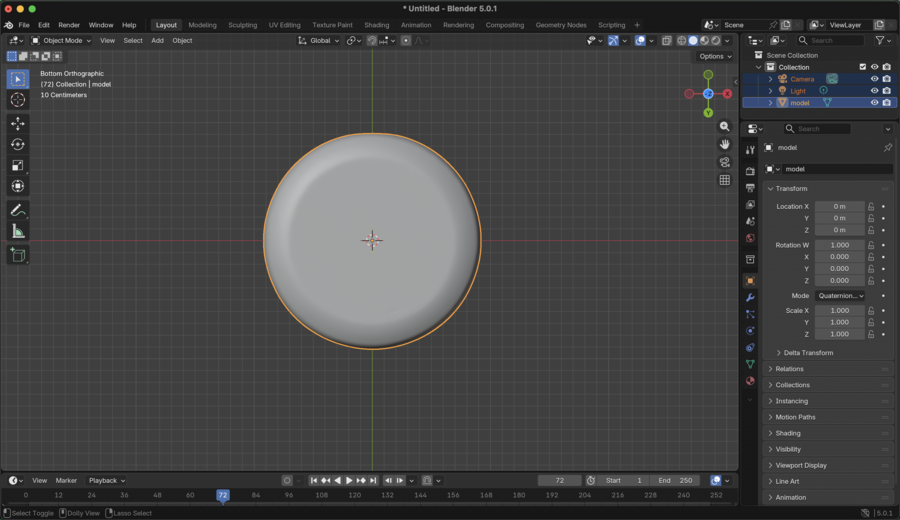Activate the Annotate tool
900x520 pixels.
click(x=18, y=210)
